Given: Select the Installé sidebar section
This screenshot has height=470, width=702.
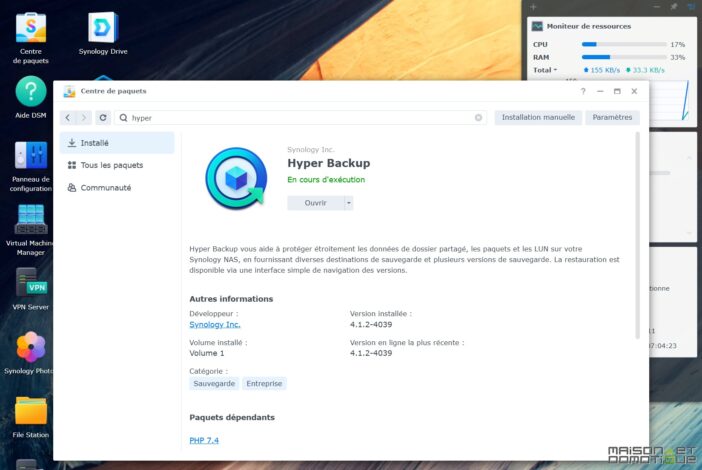Looking at the screenshot, I should click(117, 143).
